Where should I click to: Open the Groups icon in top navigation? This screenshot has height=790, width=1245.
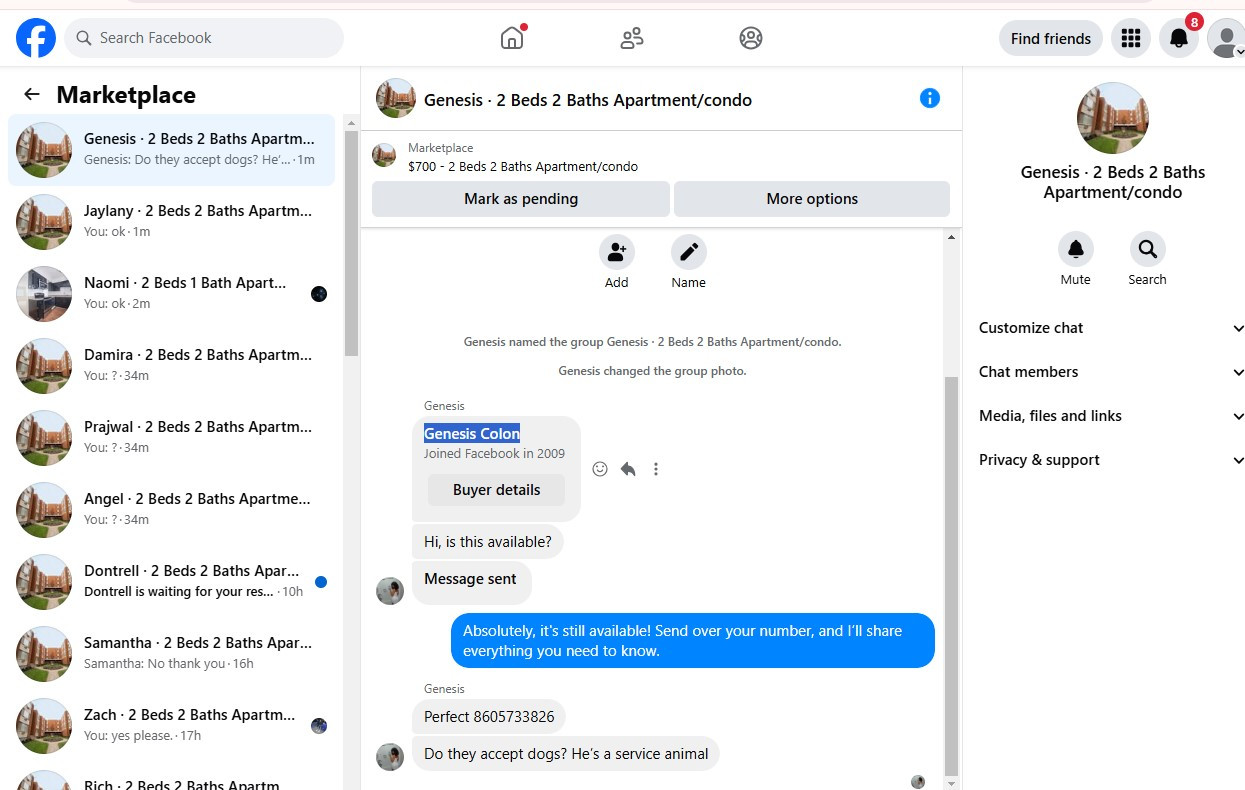click(x=751, y=38)
